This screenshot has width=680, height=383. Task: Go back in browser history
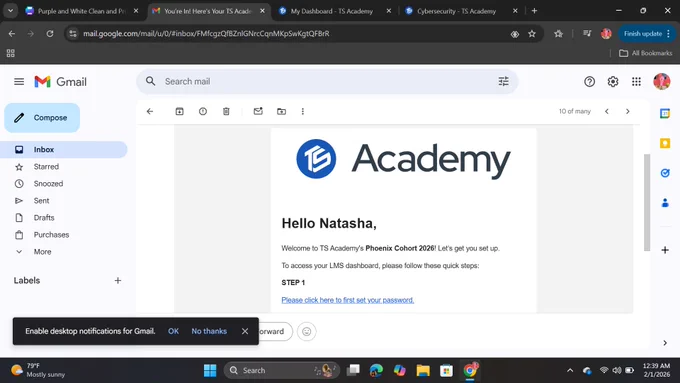12,33
